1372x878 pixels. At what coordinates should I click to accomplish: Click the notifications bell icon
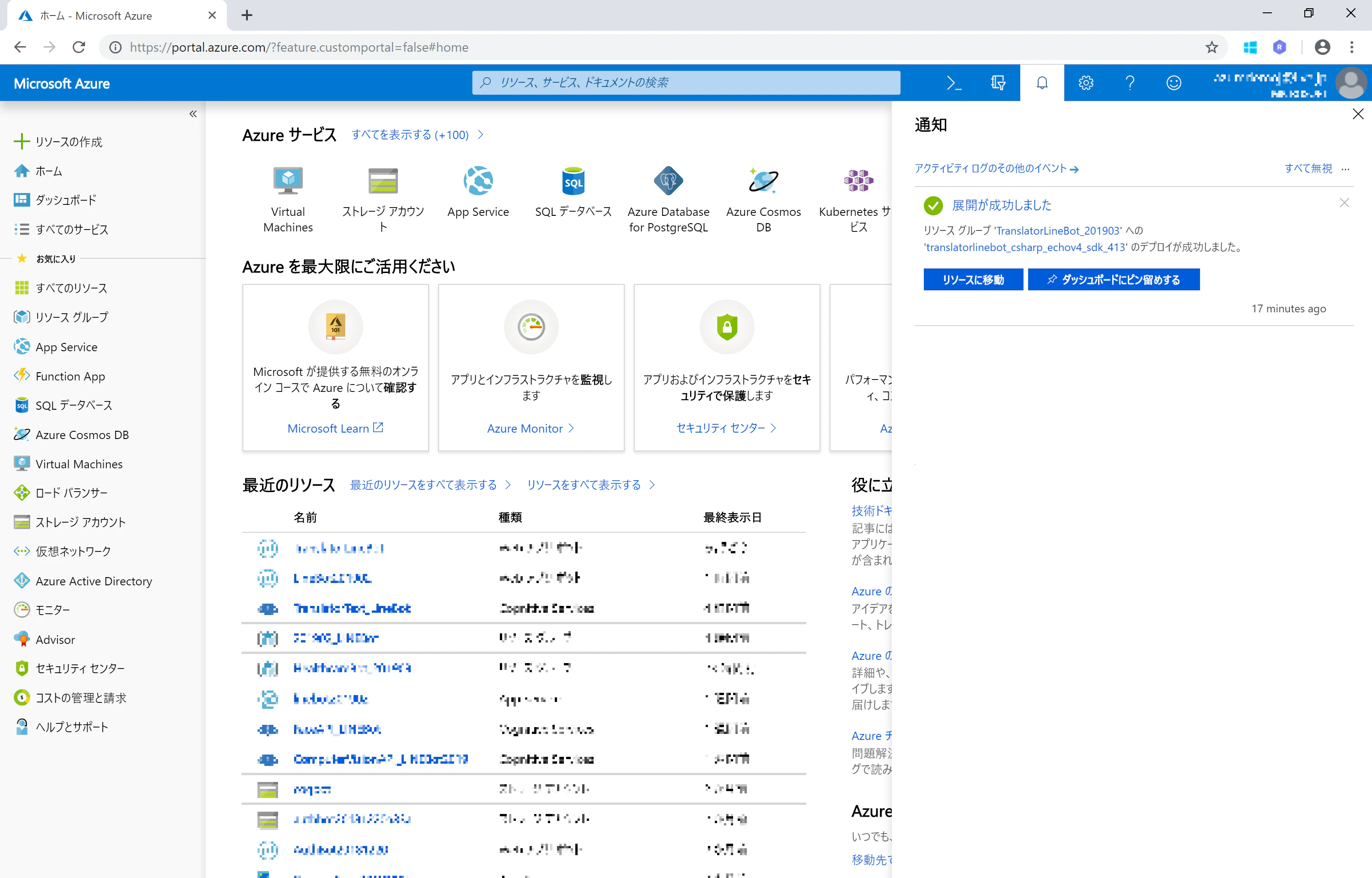[1042, 83]
